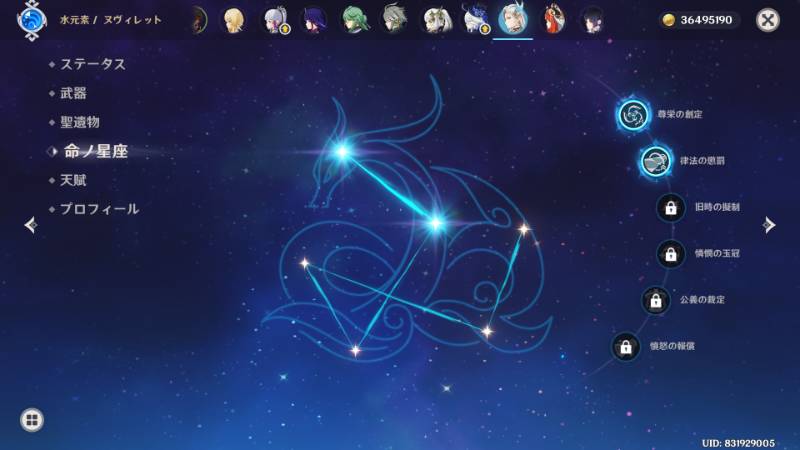The width and height of the screenshot is (800, 450).
Task: Click the 旧時の擬制 label text
Action: point(717,208)
